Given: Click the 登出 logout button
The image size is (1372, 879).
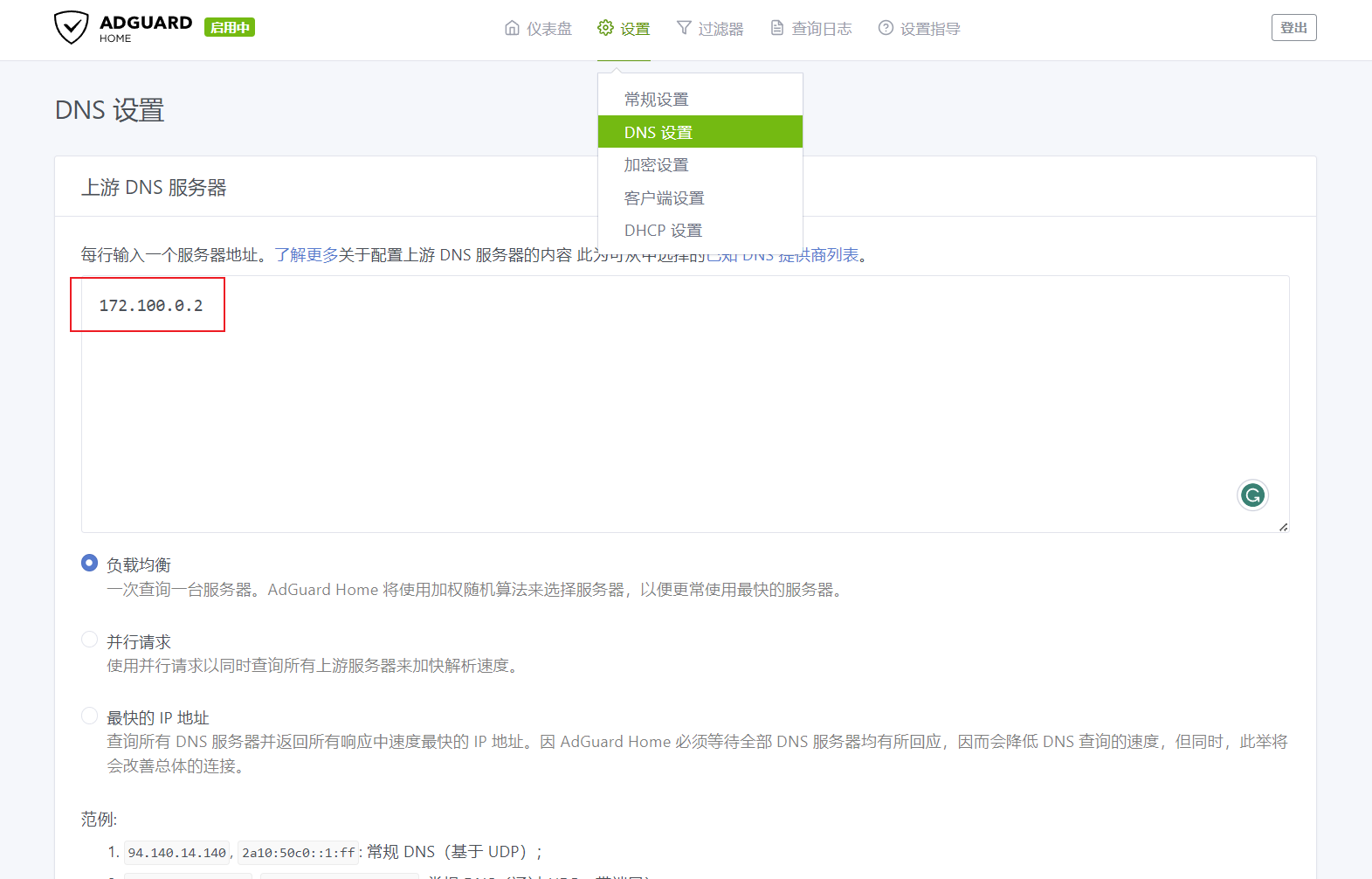Looking at the screenshot, I should [1293, 28].
